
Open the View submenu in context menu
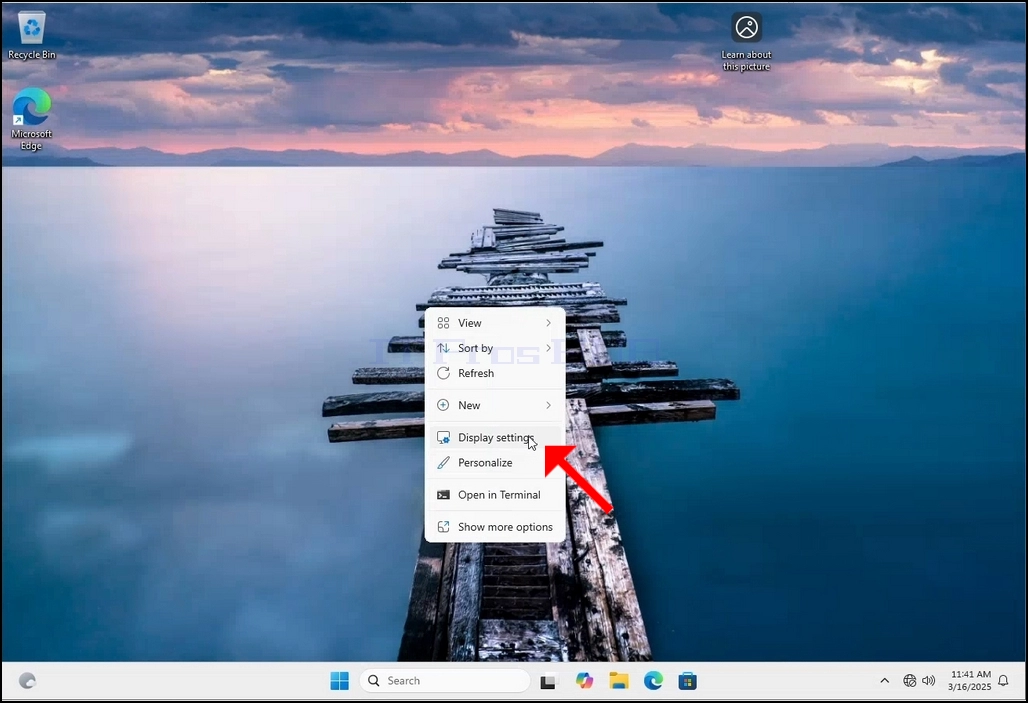pyautogui.click(x=495, y=323)
